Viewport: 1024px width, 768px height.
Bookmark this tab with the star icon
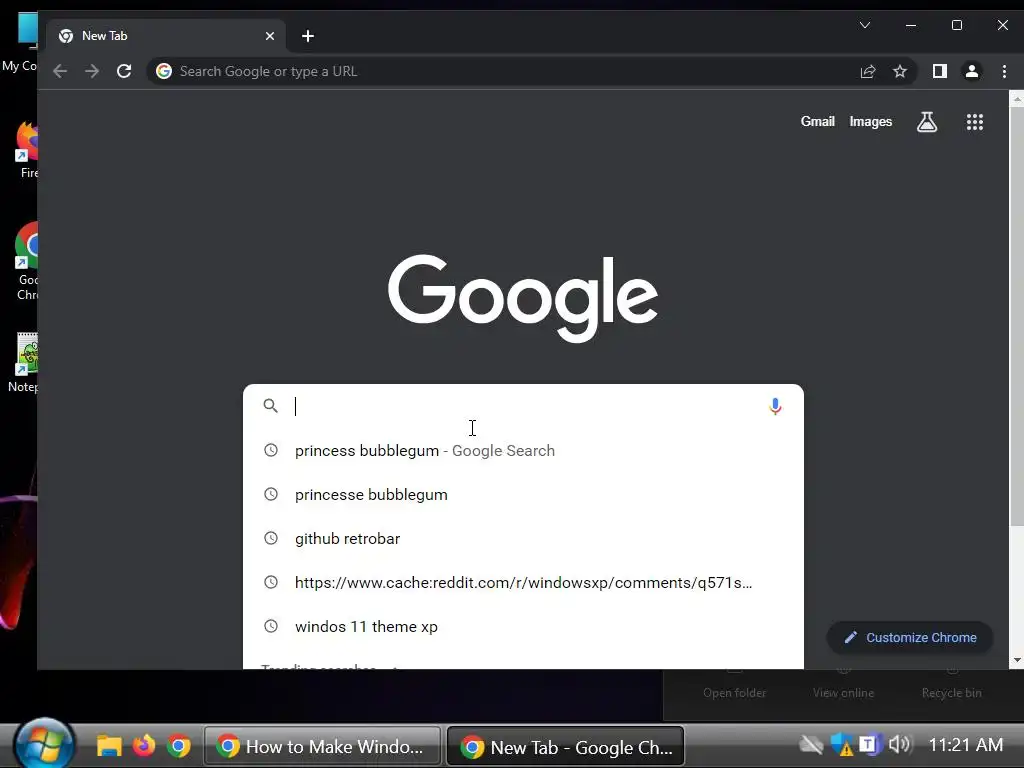pyautogui.click(x=900, y=71)
